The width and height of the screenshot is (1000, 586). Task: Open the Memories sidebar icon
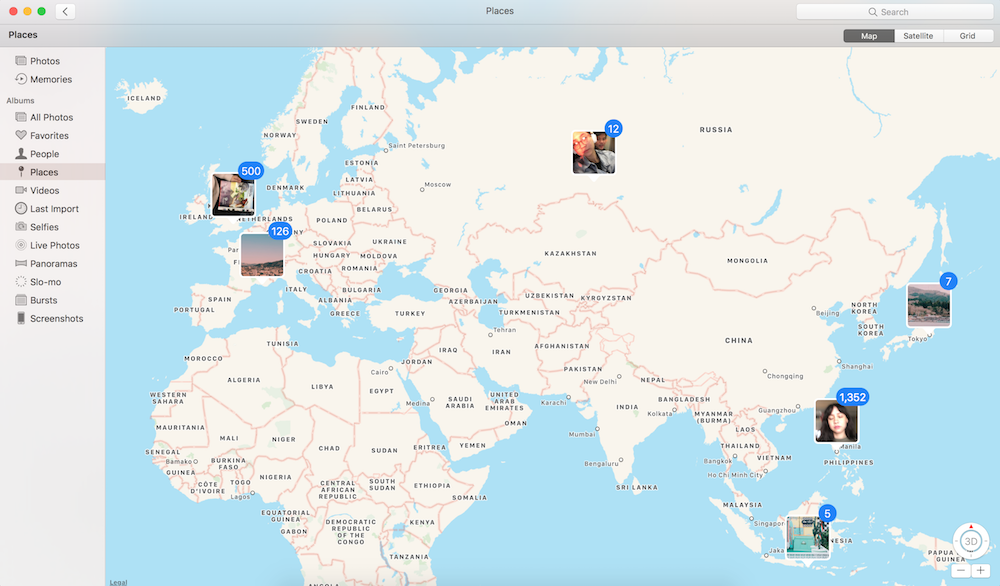[x=21, y=79]
